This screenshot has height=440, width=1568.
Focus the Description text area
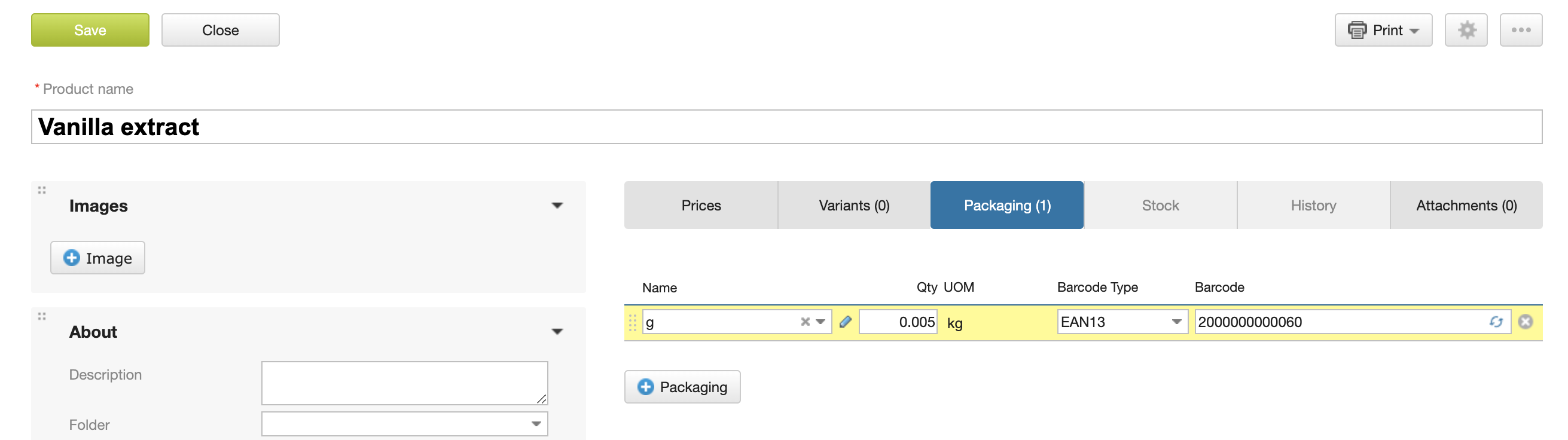[404, 383]
